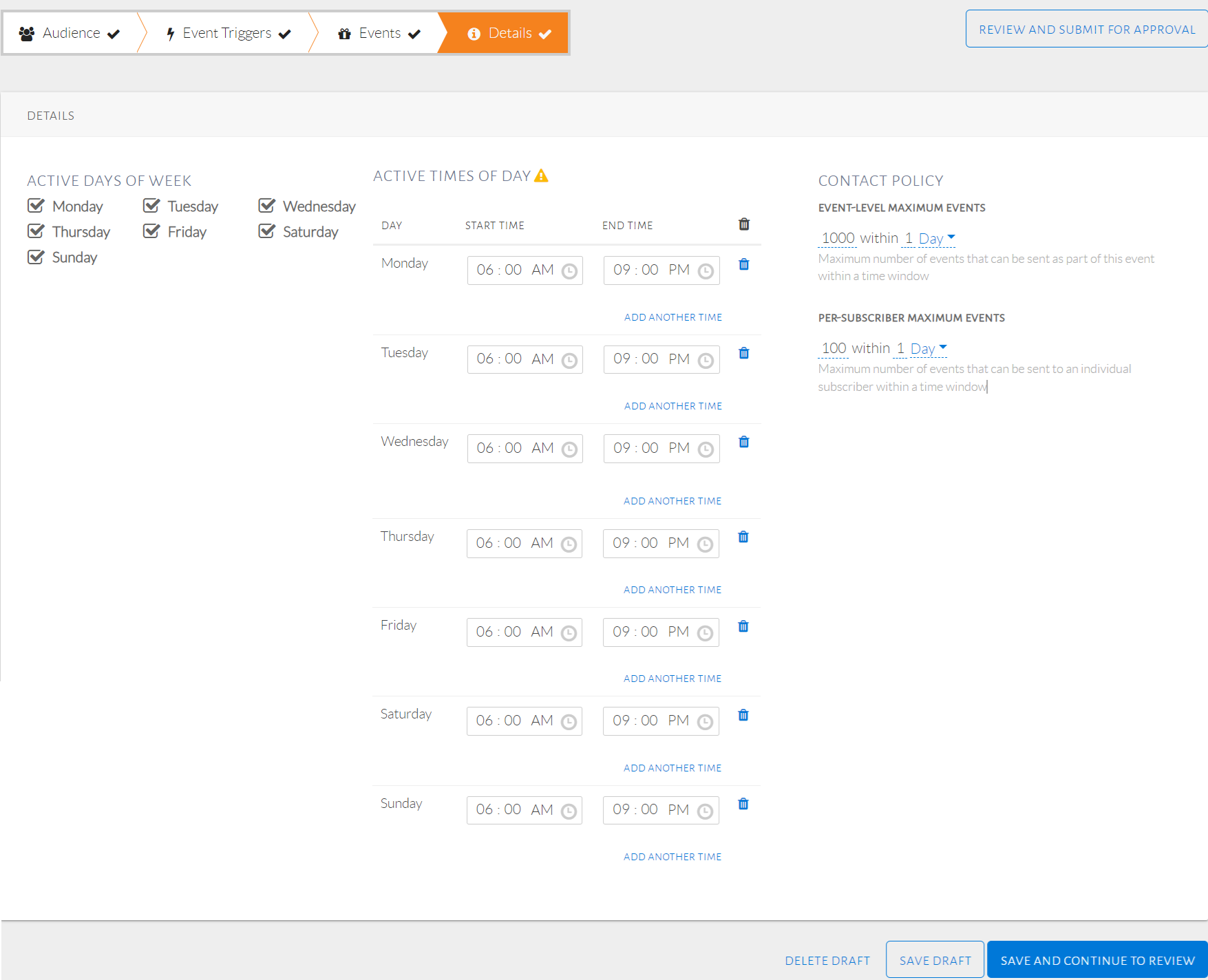This screenshot has height=980, width=1208.
Task: Click the Active Times of Day warning icon
Action: [x=542, y=176]
